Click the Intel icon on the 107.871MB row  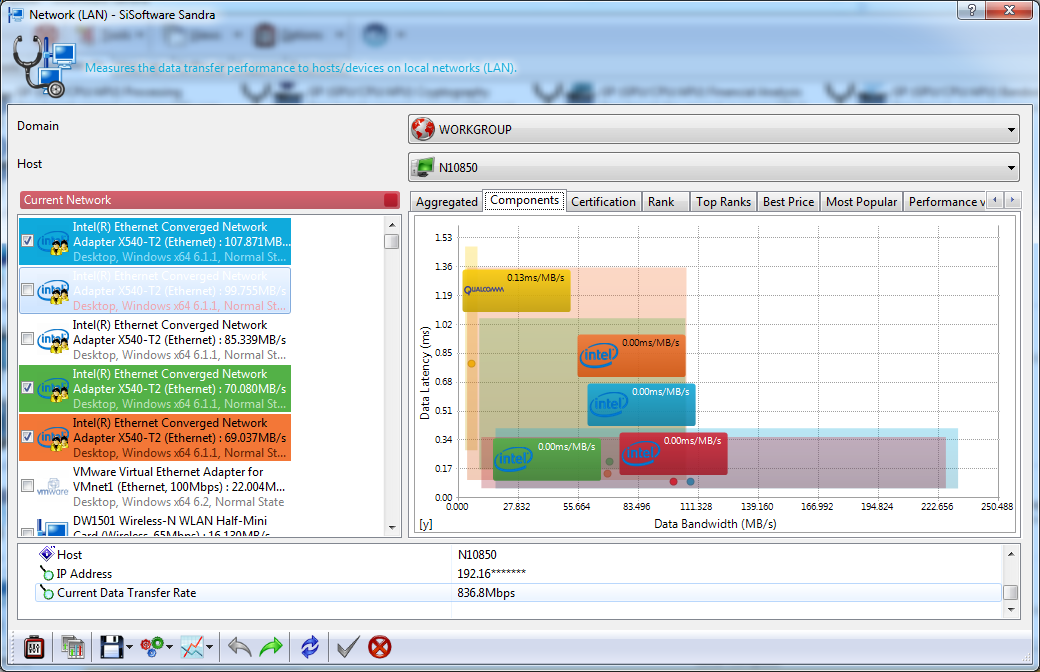coord(53,242)
